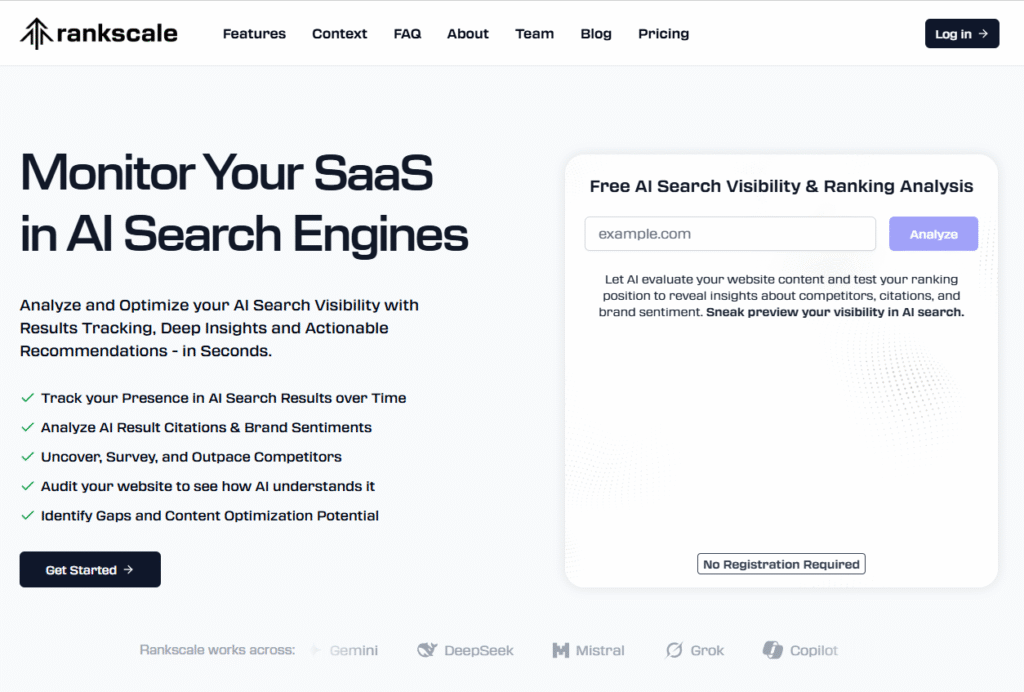1024x692 pixels.
Task: Focus the example.com domain input field
Action: (x=730, y=234)
